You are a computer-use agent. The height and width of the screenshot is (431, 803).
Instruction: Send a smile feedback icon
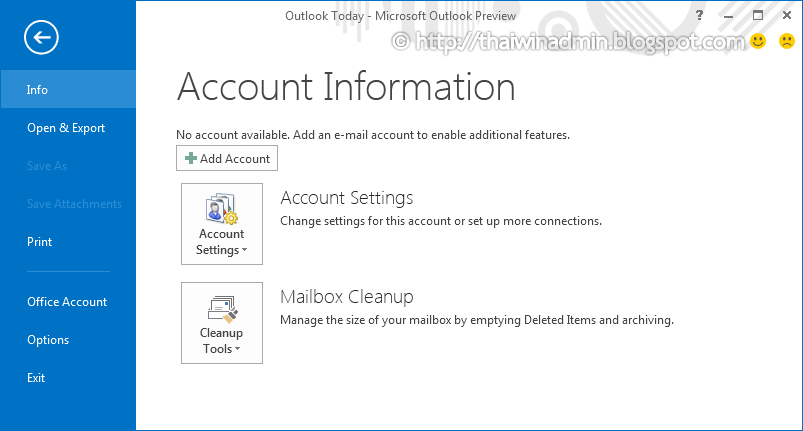click(x=758, y=40)
